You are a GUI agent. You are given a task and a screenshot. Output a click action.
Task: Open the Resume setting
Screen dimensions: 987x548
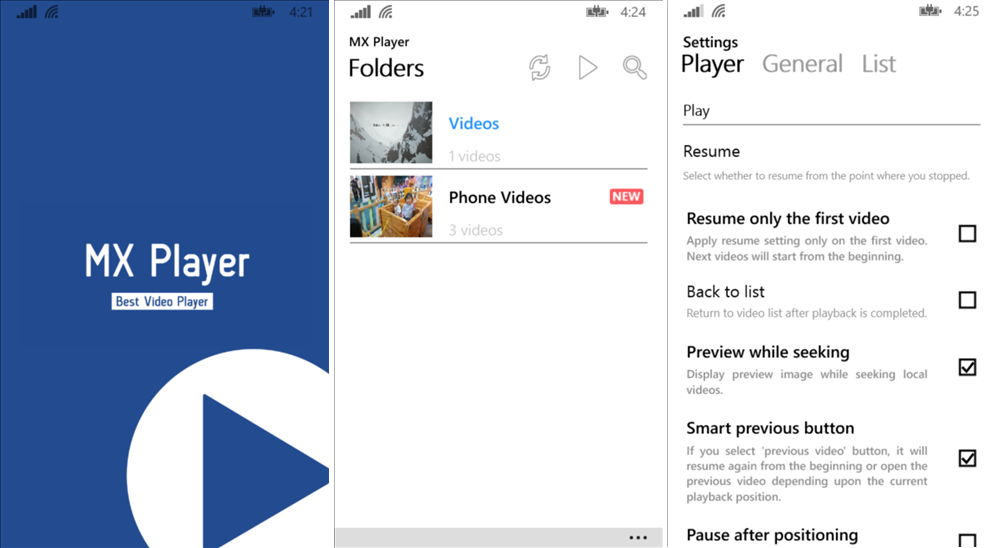point(826,162)
